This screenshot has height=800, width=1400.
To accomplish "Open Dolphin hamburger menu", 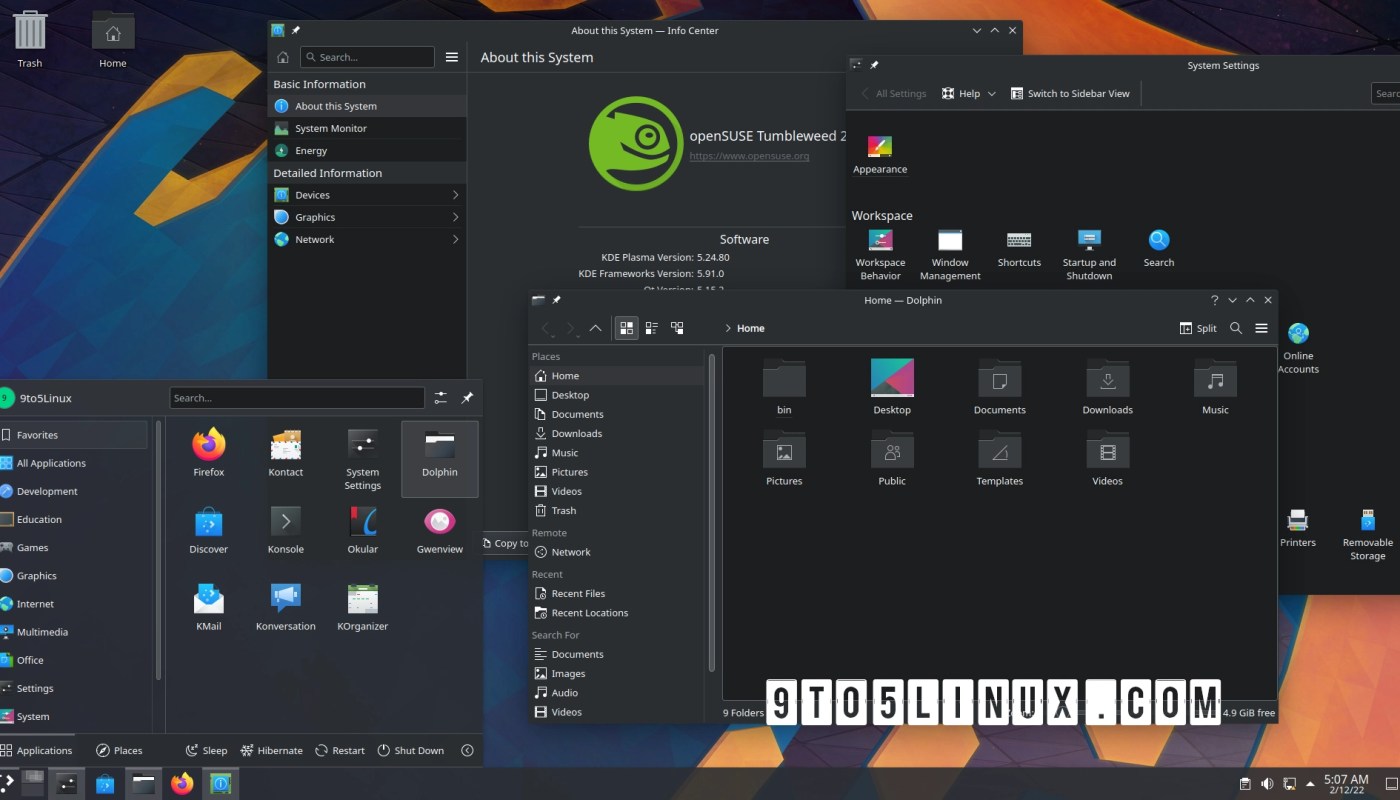I will point(1261,328).
